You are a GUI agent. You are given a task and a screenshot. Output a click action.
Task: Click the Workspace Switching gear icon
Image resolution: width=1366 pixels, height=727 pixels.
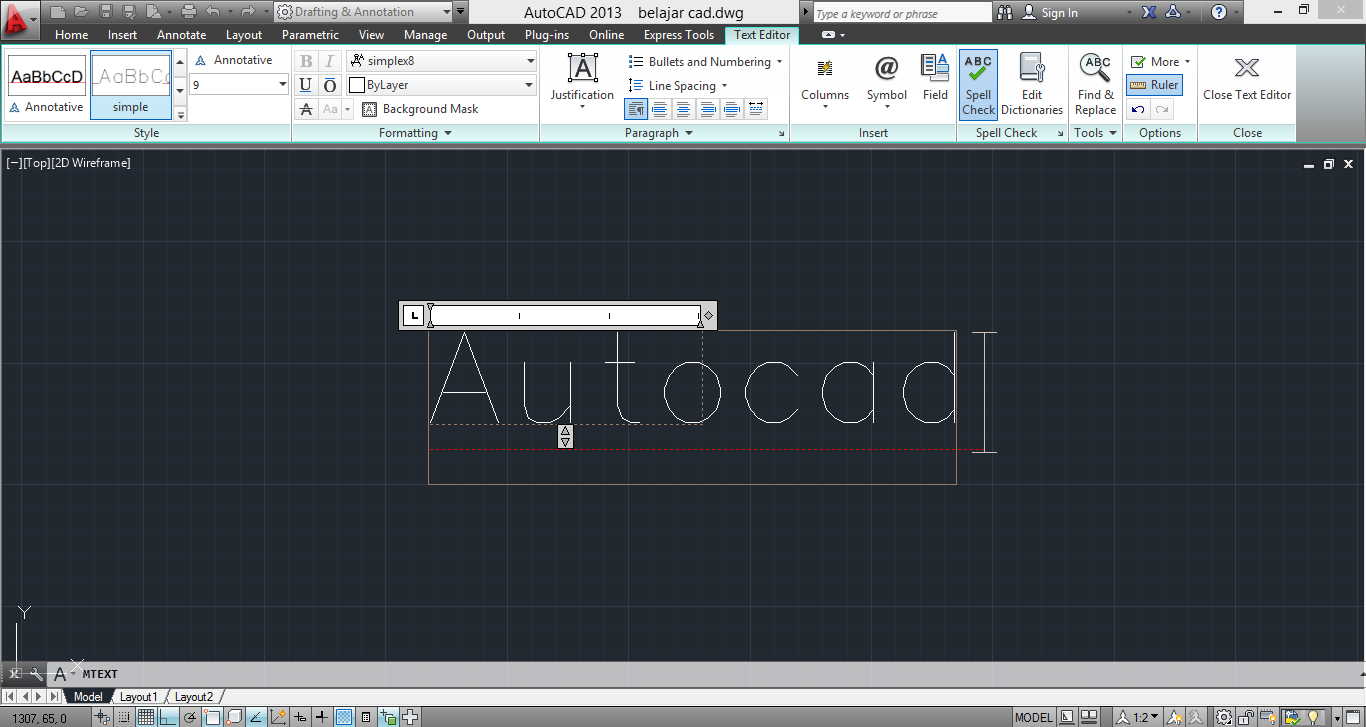pyautogui.click(x=1224, y=717)
